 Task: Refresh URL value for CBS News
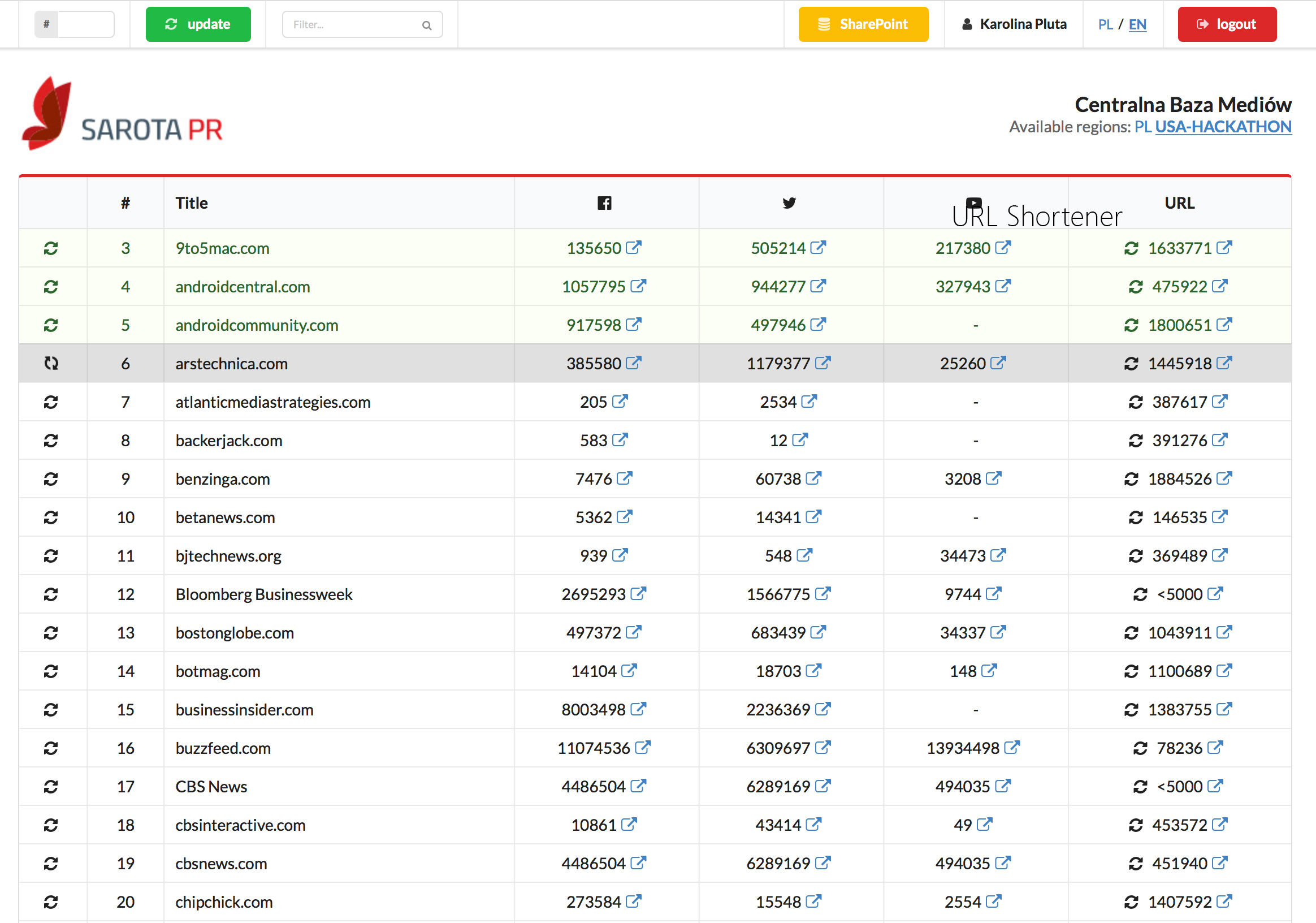(x=1140, y=787)
